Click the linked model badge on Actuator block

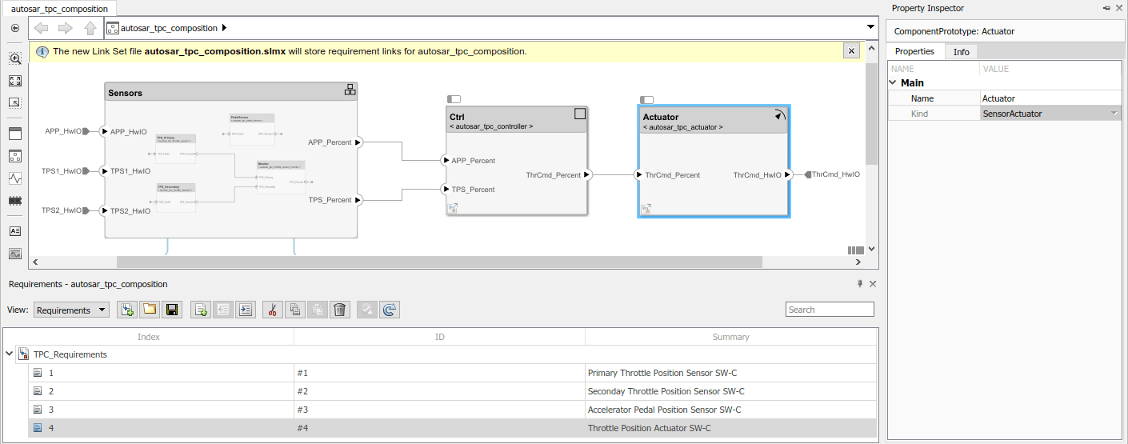pyautogui.click(x=646, y=209)
